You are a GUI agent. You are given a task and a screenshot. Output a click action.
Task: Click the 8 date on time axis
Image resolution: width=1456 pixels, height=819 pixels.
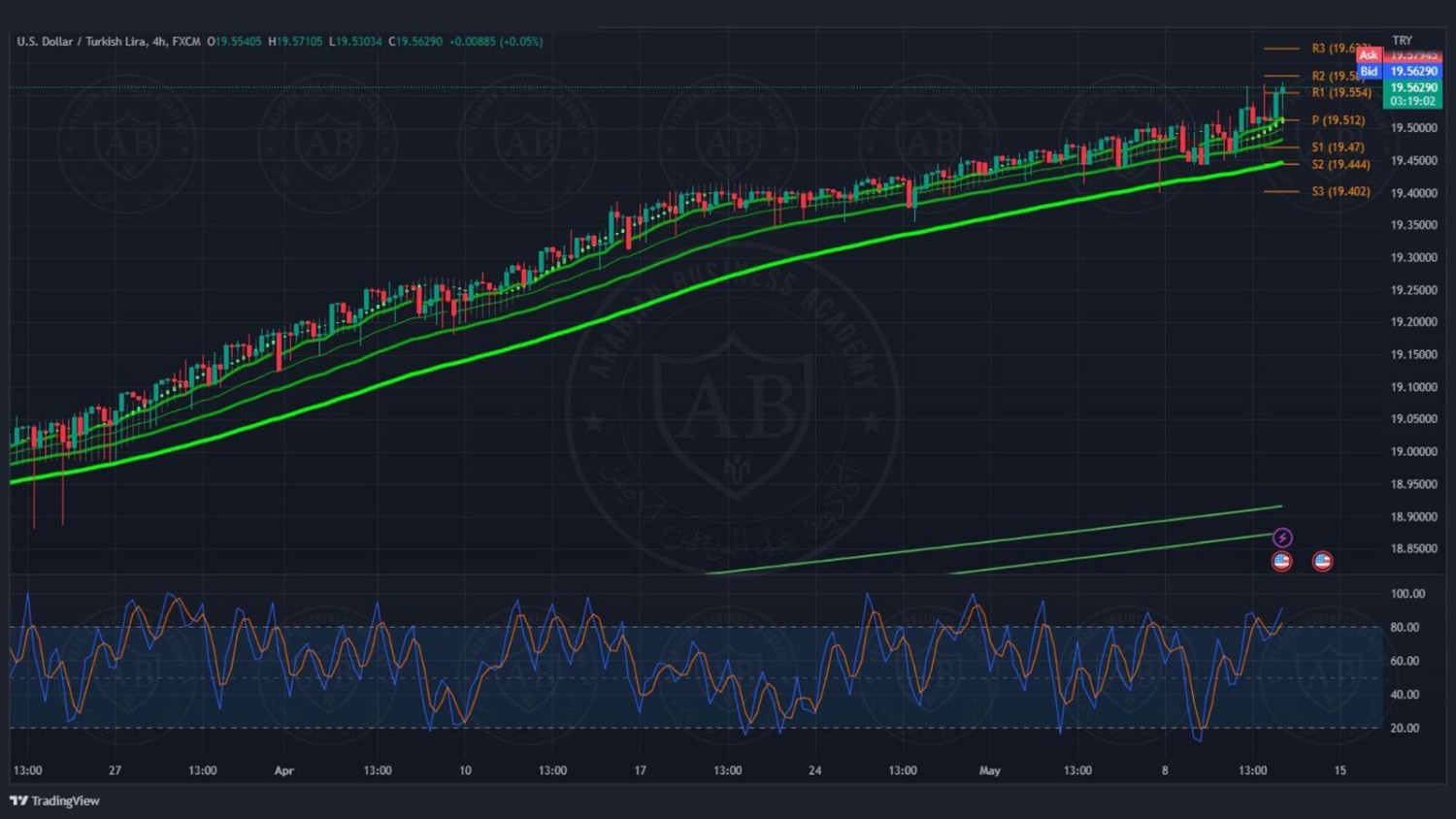tap(1165, 770)
